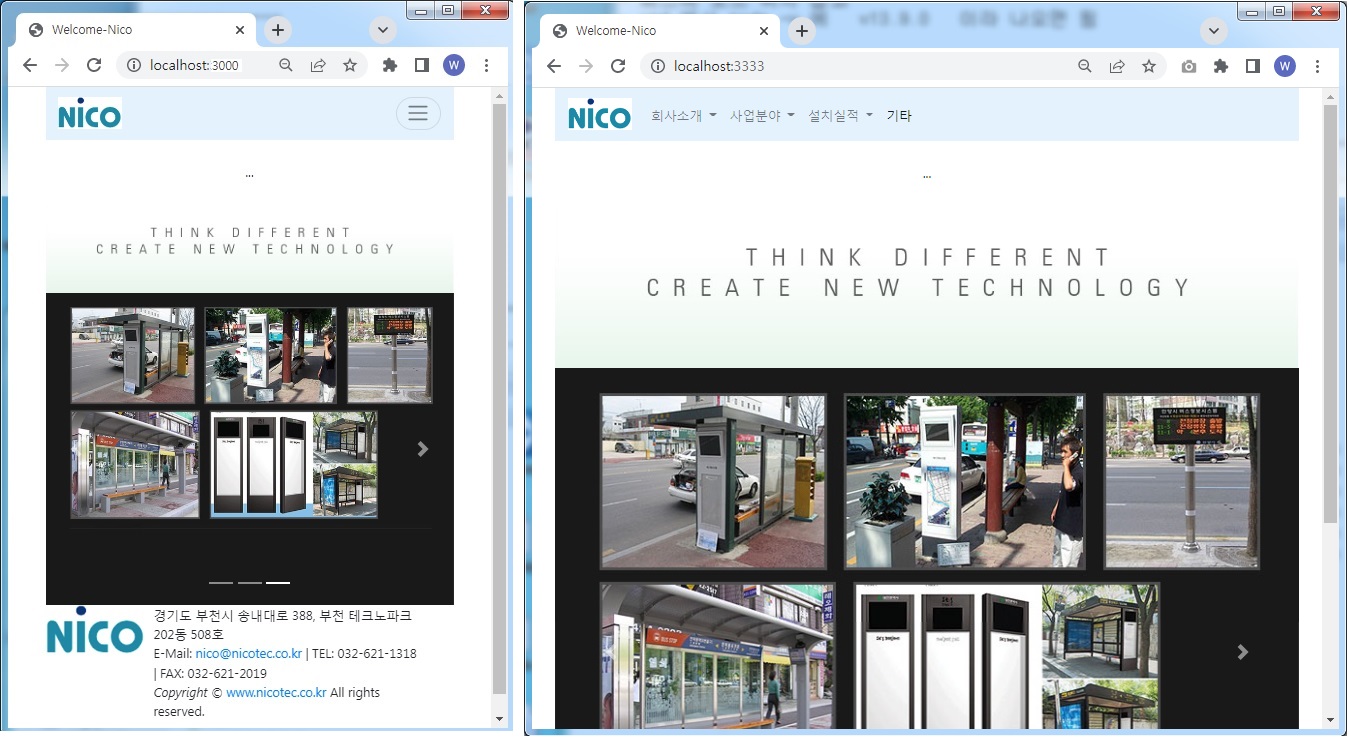Select Welcome-Nico tab in right window
This screenshot has height=738, width=1349.
(x=661, y=31)
